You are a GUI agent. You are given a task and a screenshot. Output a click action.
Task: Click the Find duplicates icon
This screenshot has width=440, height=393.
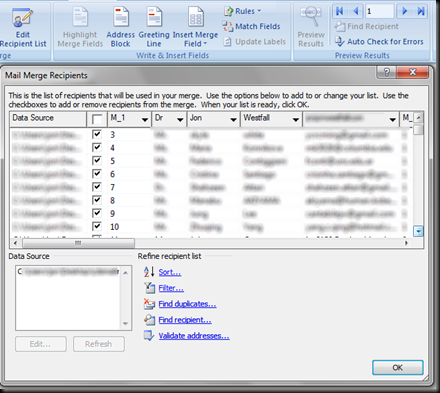149,304
